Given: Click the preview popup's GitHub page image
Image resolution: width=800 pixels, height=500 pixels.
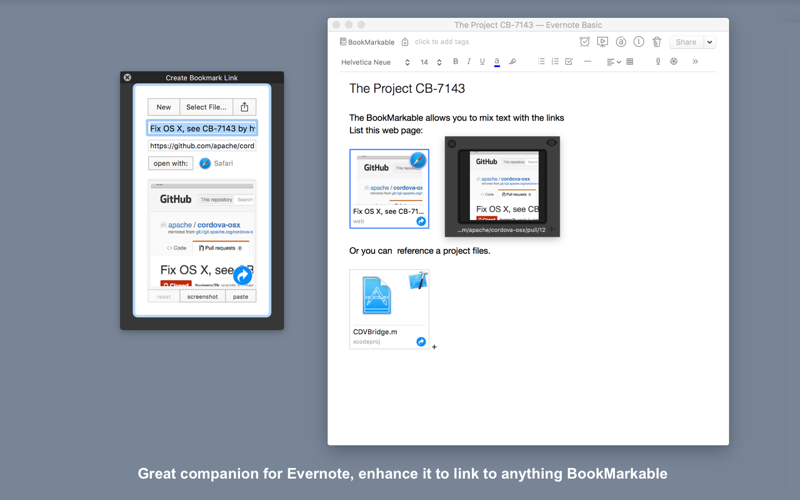Looking at the screenshot, I should (x=503, y=186).
